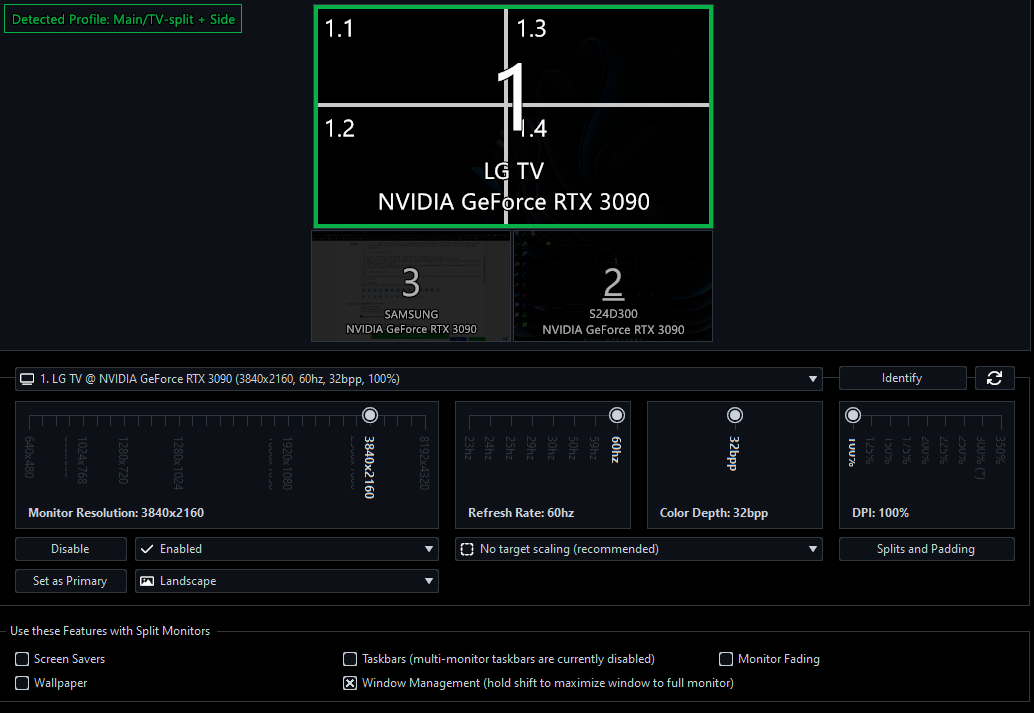1034x713 pixels.
Task: Open the monitor selection dropdown arrow
Action: 812,379
